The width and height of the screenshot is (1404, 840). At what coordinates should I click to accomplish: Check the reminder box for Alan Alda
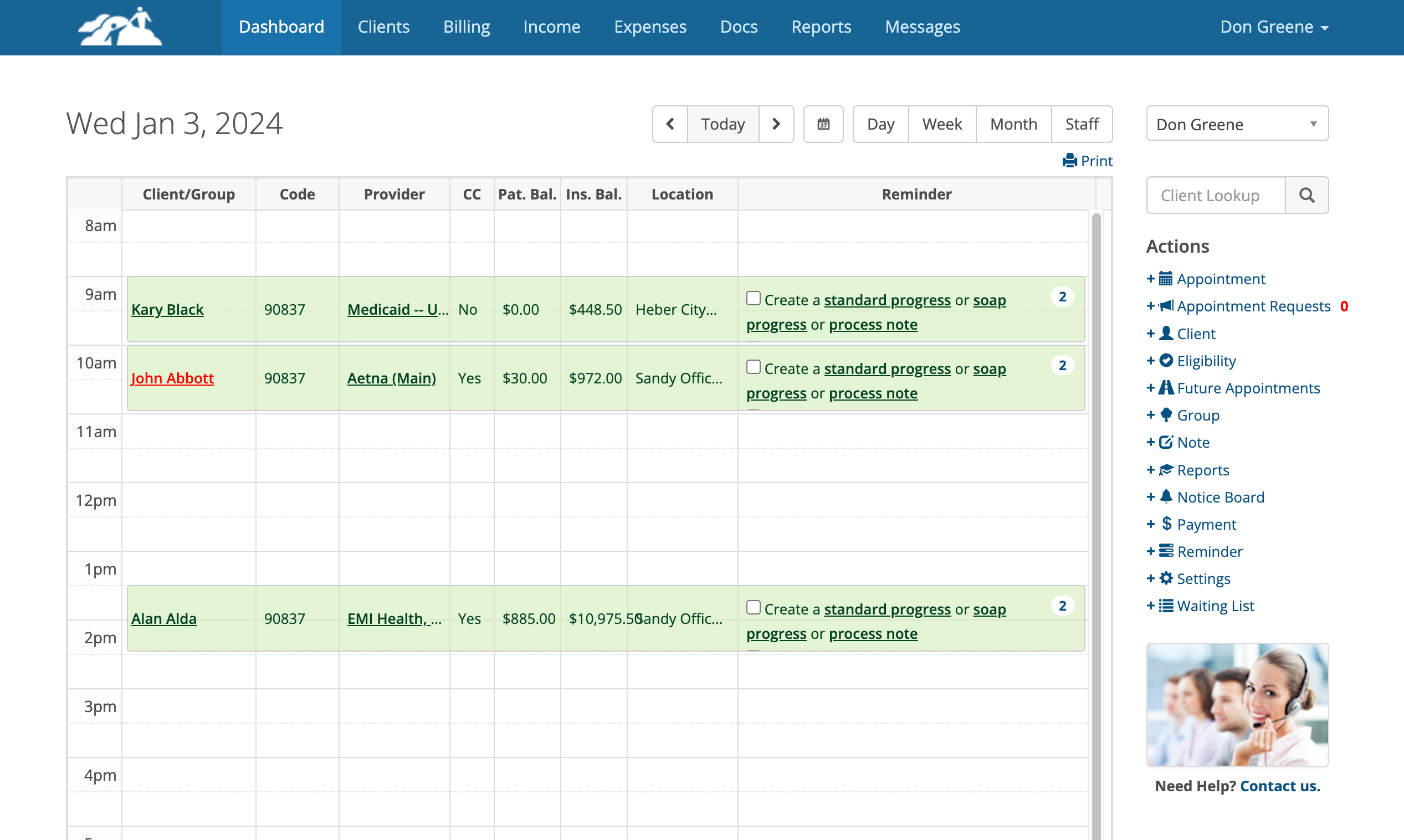tap(753, 607)
